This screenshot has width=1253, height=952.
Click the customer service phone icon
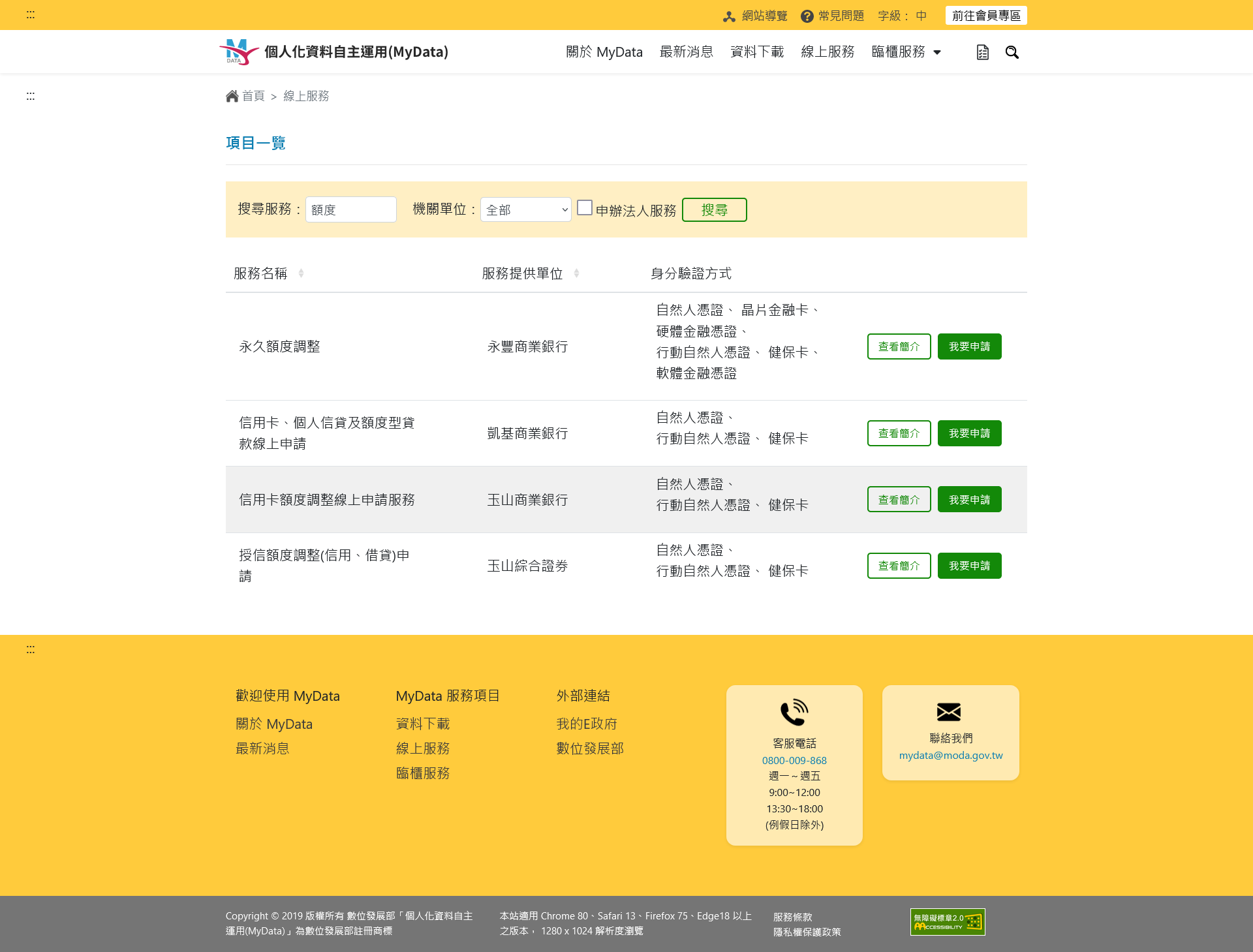794,713
